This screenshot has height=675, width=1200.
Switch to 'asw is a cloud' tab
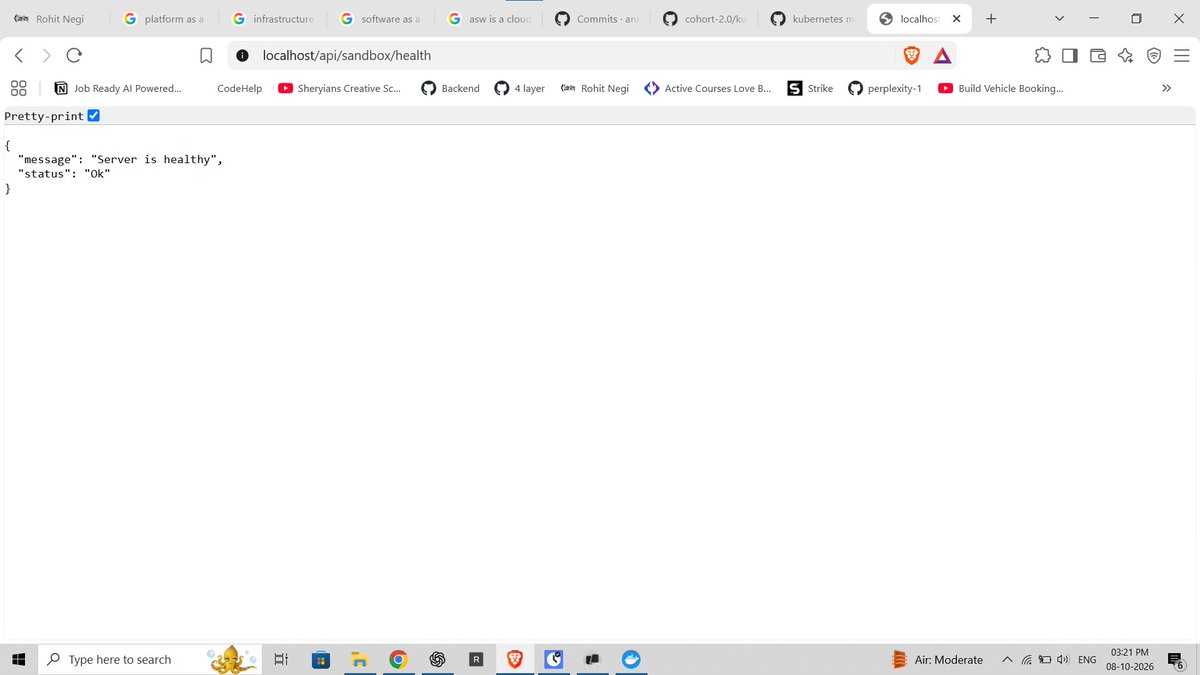(488, 19)
